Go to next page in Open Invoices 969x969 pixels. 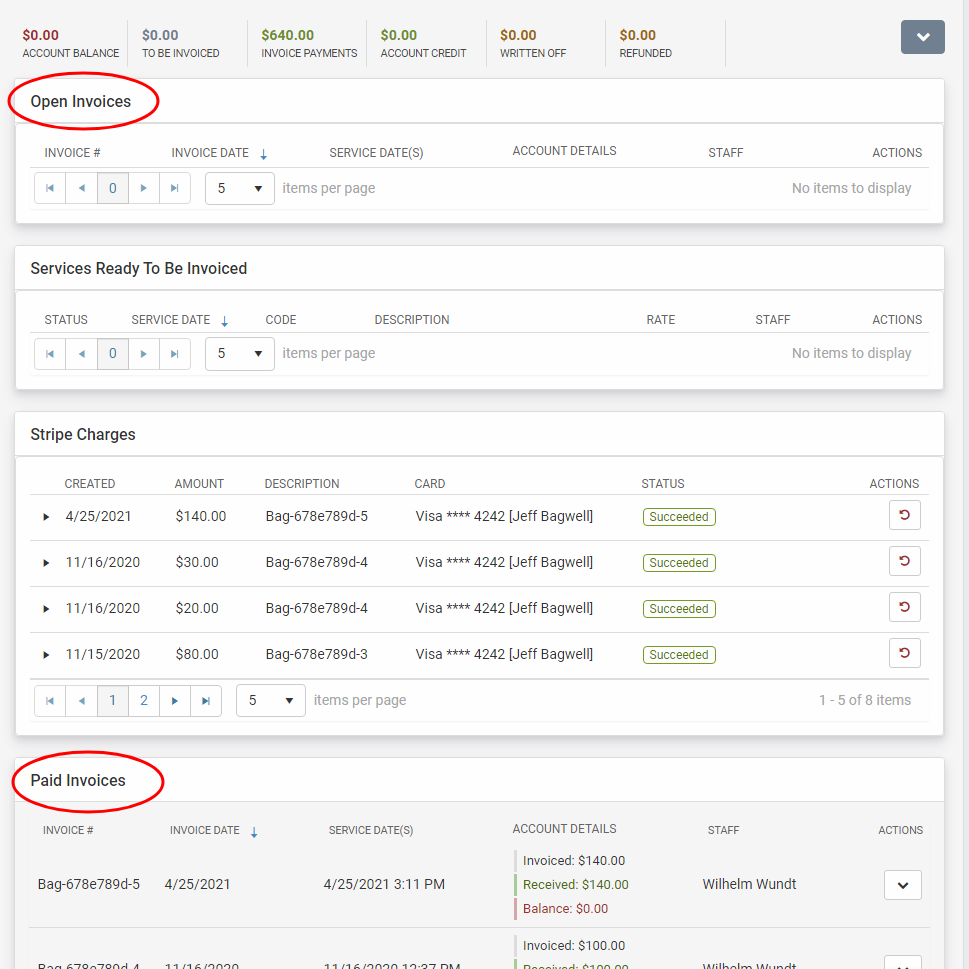coord(144,188)
